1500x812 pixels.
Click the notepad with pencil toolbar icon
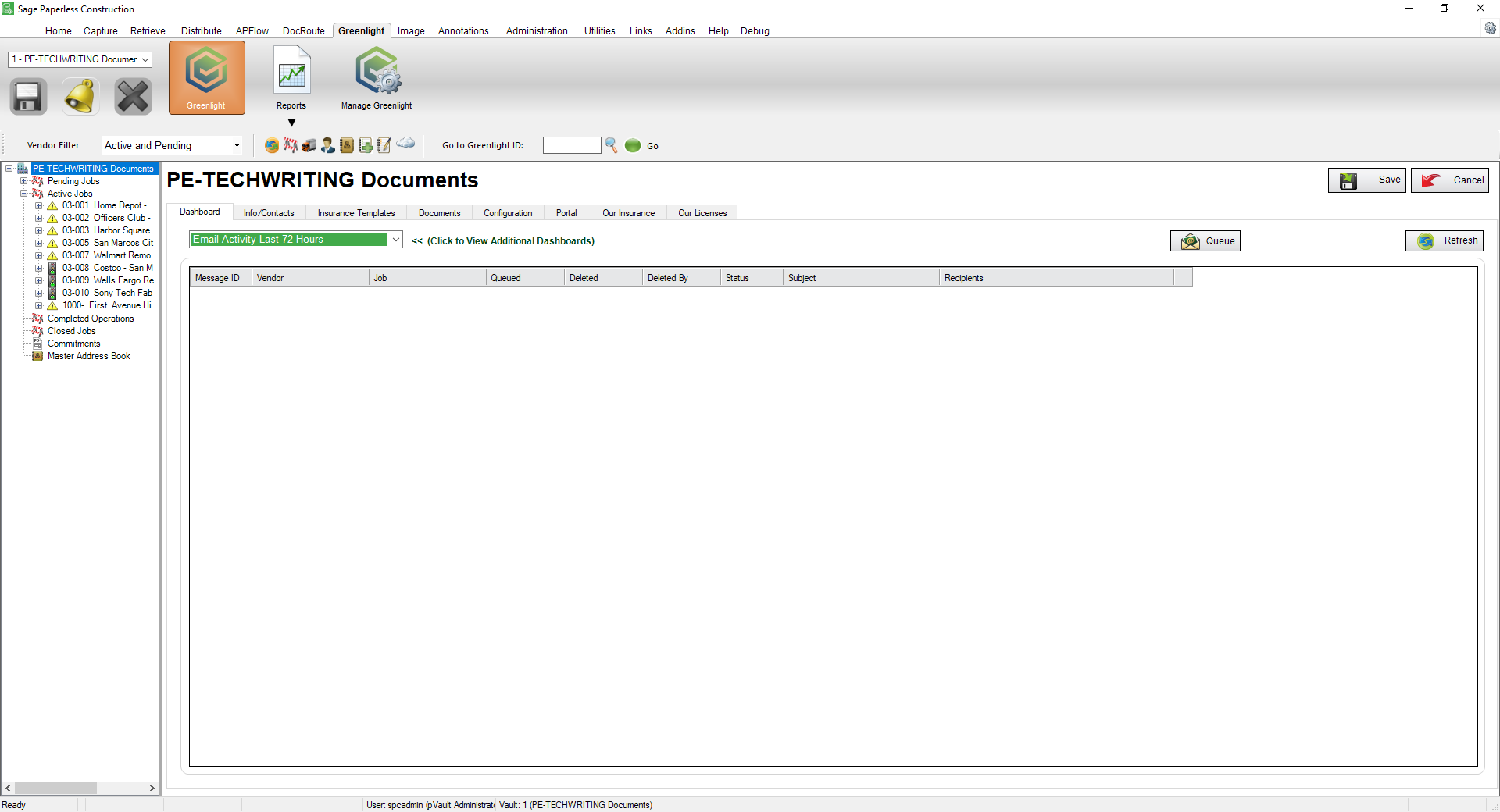coord(384,145)
